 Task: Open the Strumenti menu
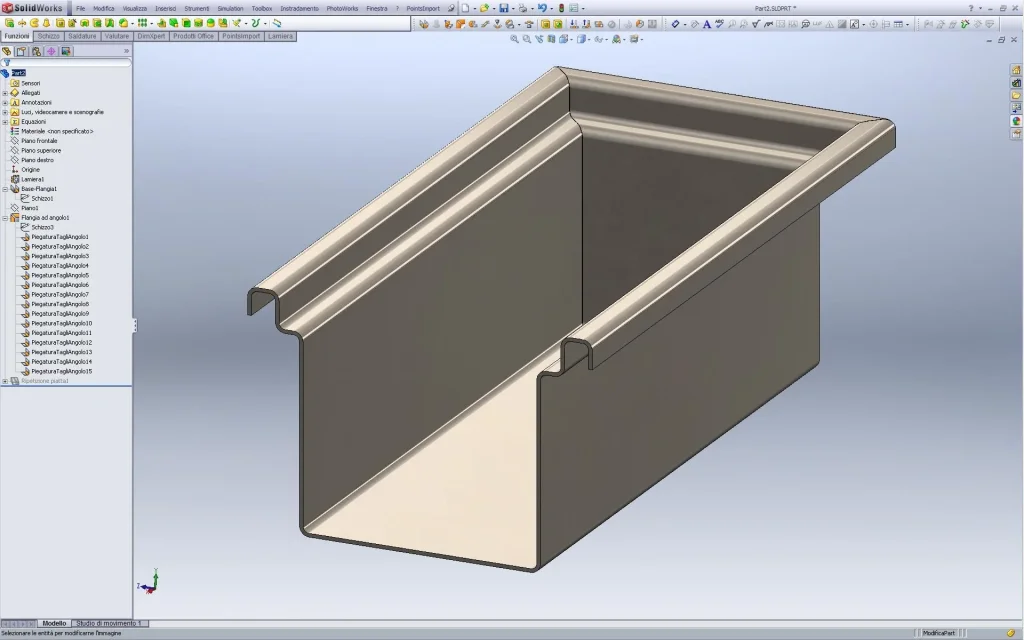[x=197, y=8]
